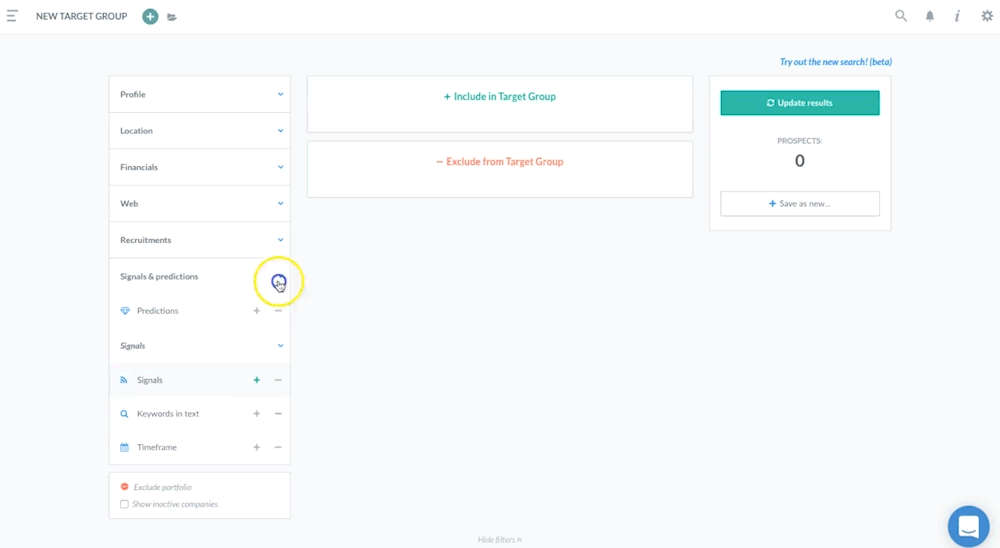The height and width of the screenshot is (548, 1000).
Task: Expand the Recruitments filter section
Action: (x=200, y=240)
